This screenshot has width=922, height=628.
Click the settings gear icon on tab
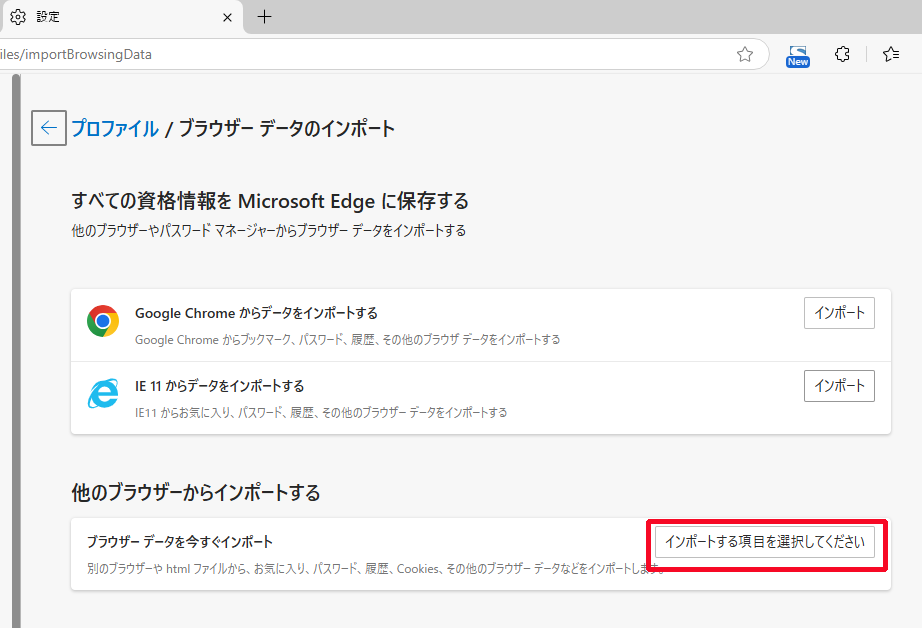point(18,17)
